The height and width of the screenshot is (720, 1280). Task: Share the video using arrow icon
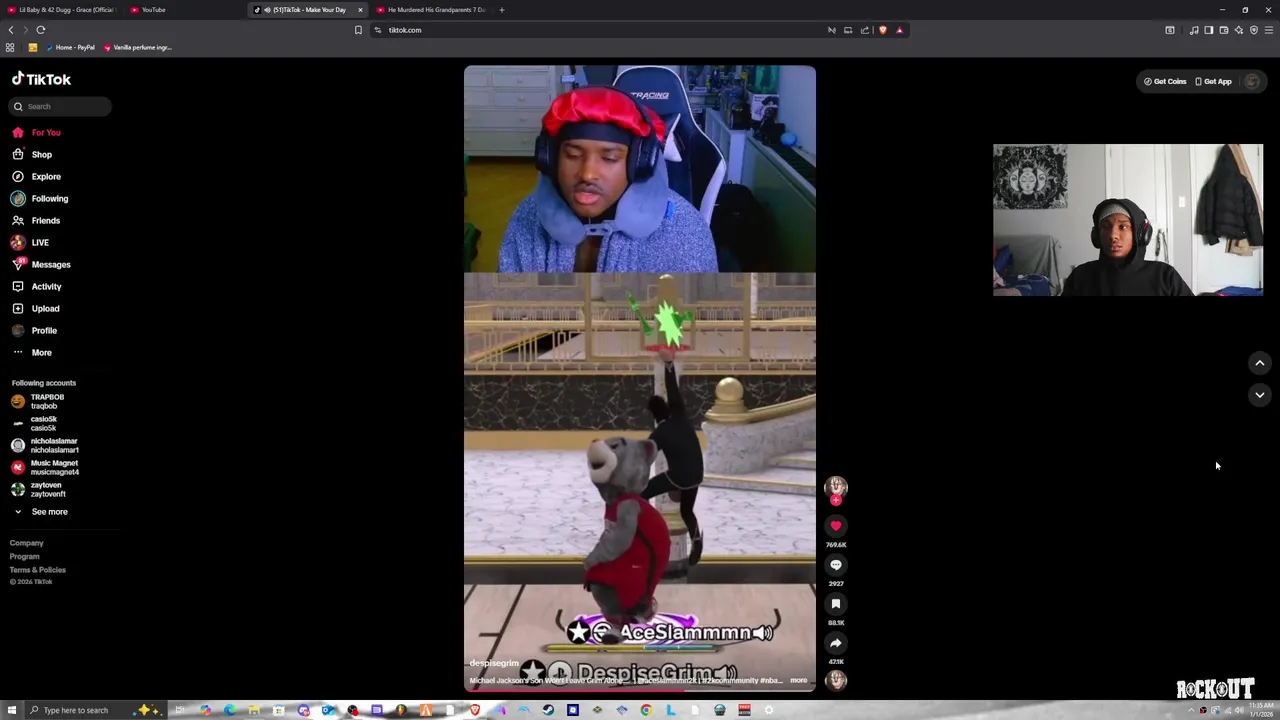[836, 643]
